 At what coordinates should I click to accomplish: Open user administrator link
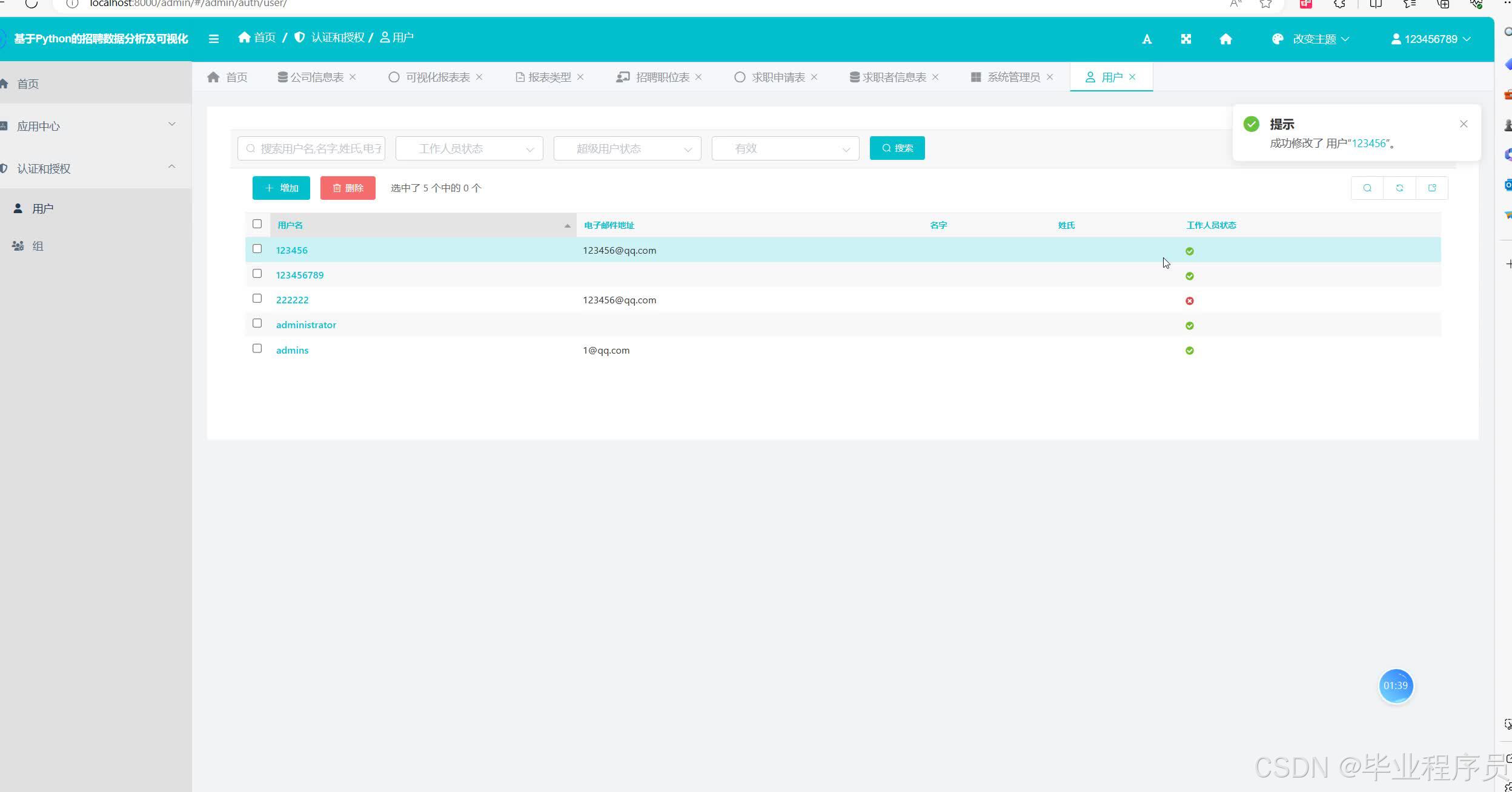306,325
